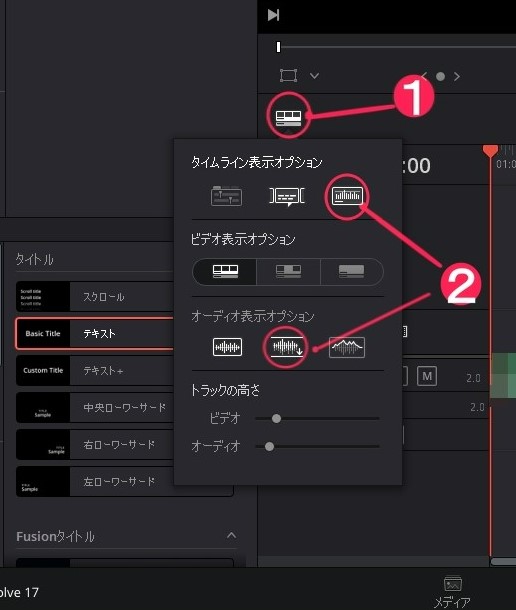Collapse the Fusionタイトル section

[232, 536]
